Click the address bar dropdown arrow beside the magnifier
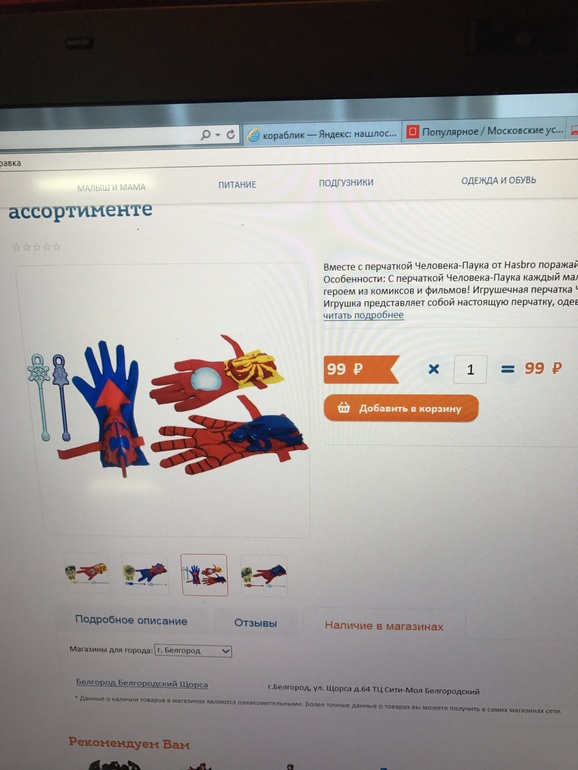 218,135
